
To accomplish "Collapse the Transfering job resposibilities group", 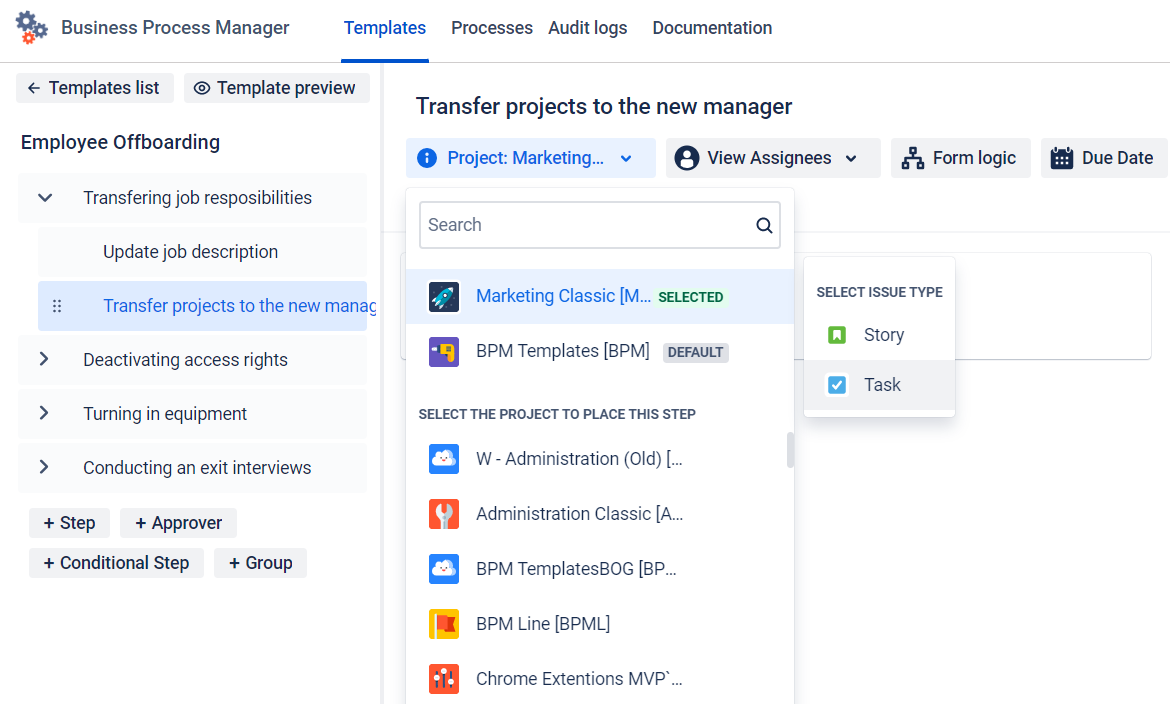I will [x=45, y=198].
